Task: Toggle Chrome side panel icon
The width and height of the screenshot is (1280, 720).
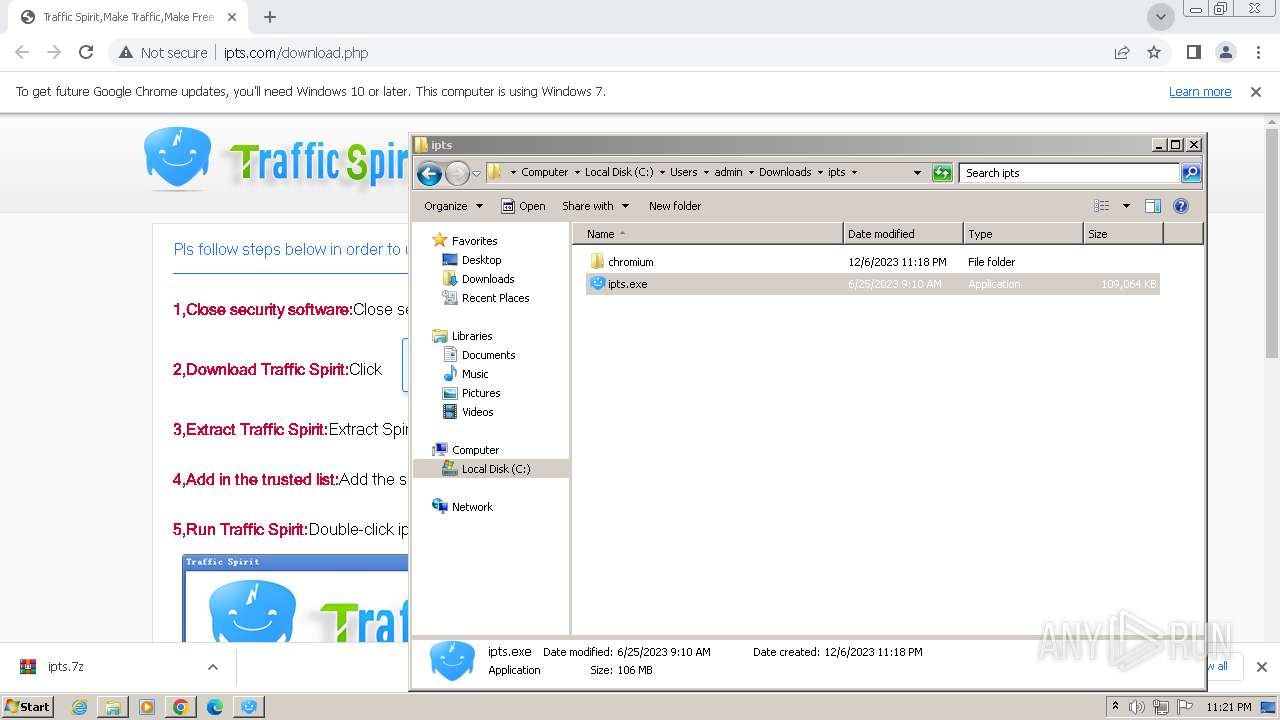Action: (1193, 53)
